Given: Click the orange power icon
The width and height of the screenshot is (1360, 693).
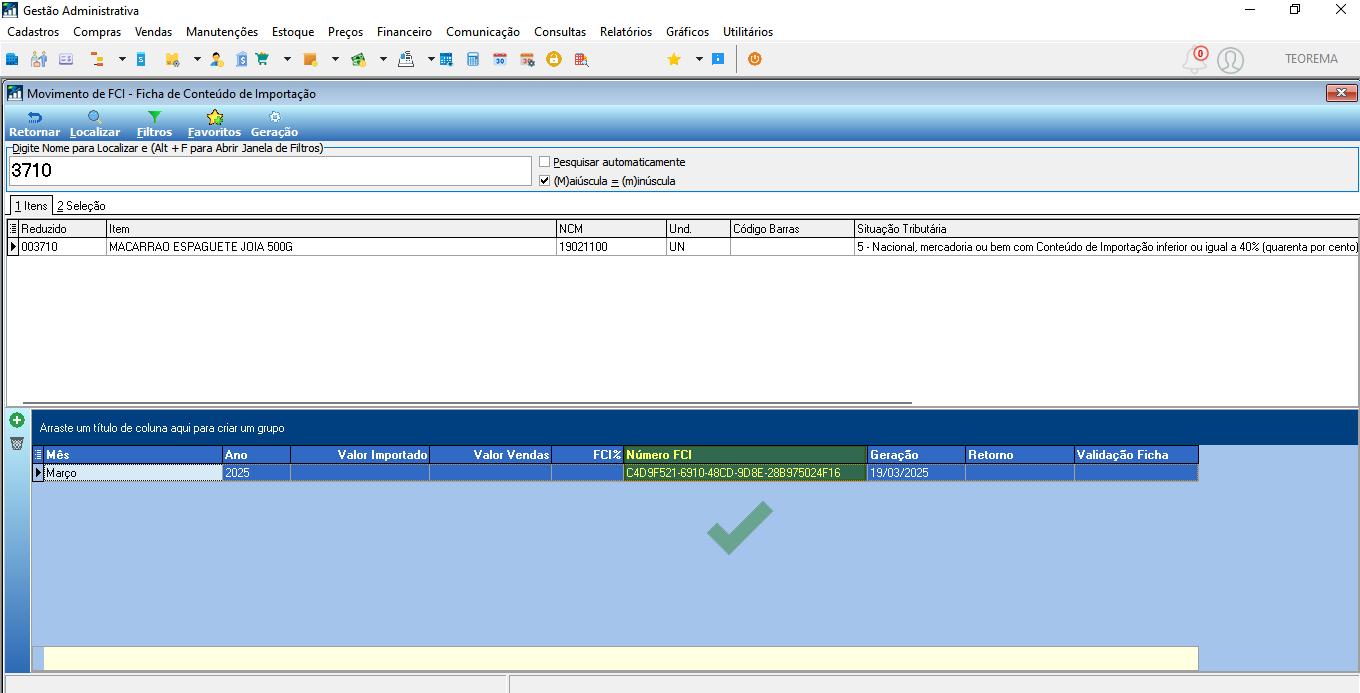Looking at the screenshot, I should [x=755, y=59].
